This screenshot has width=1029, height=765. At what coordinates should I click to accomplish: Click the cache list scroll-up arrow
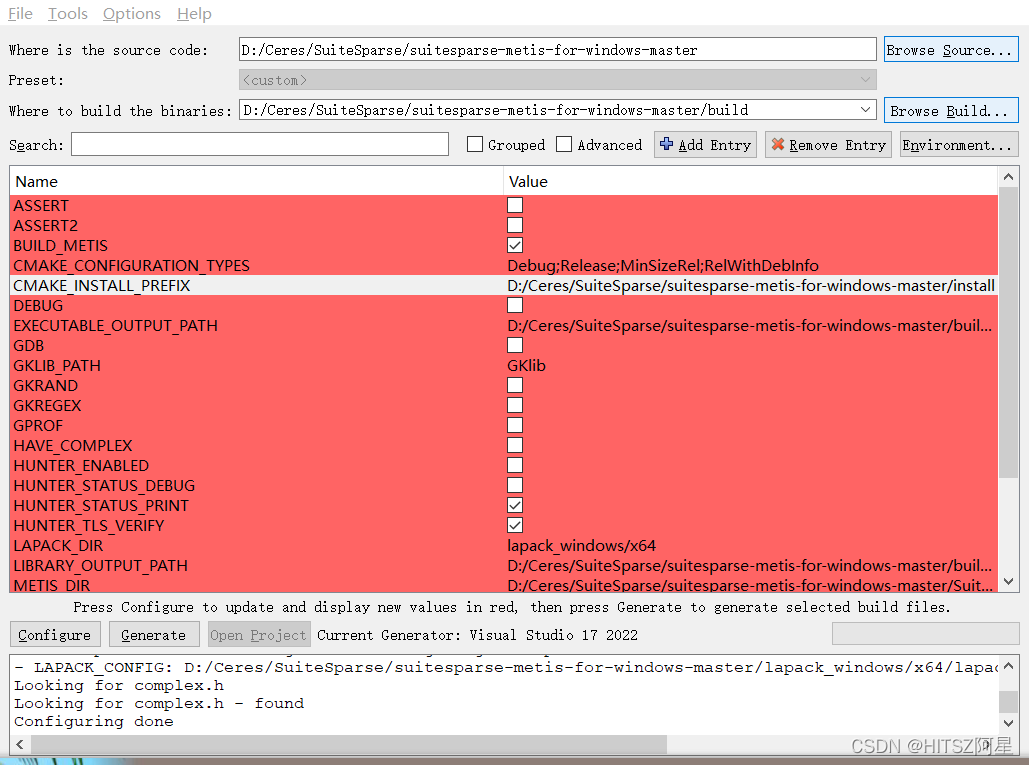coord(1009,176)
